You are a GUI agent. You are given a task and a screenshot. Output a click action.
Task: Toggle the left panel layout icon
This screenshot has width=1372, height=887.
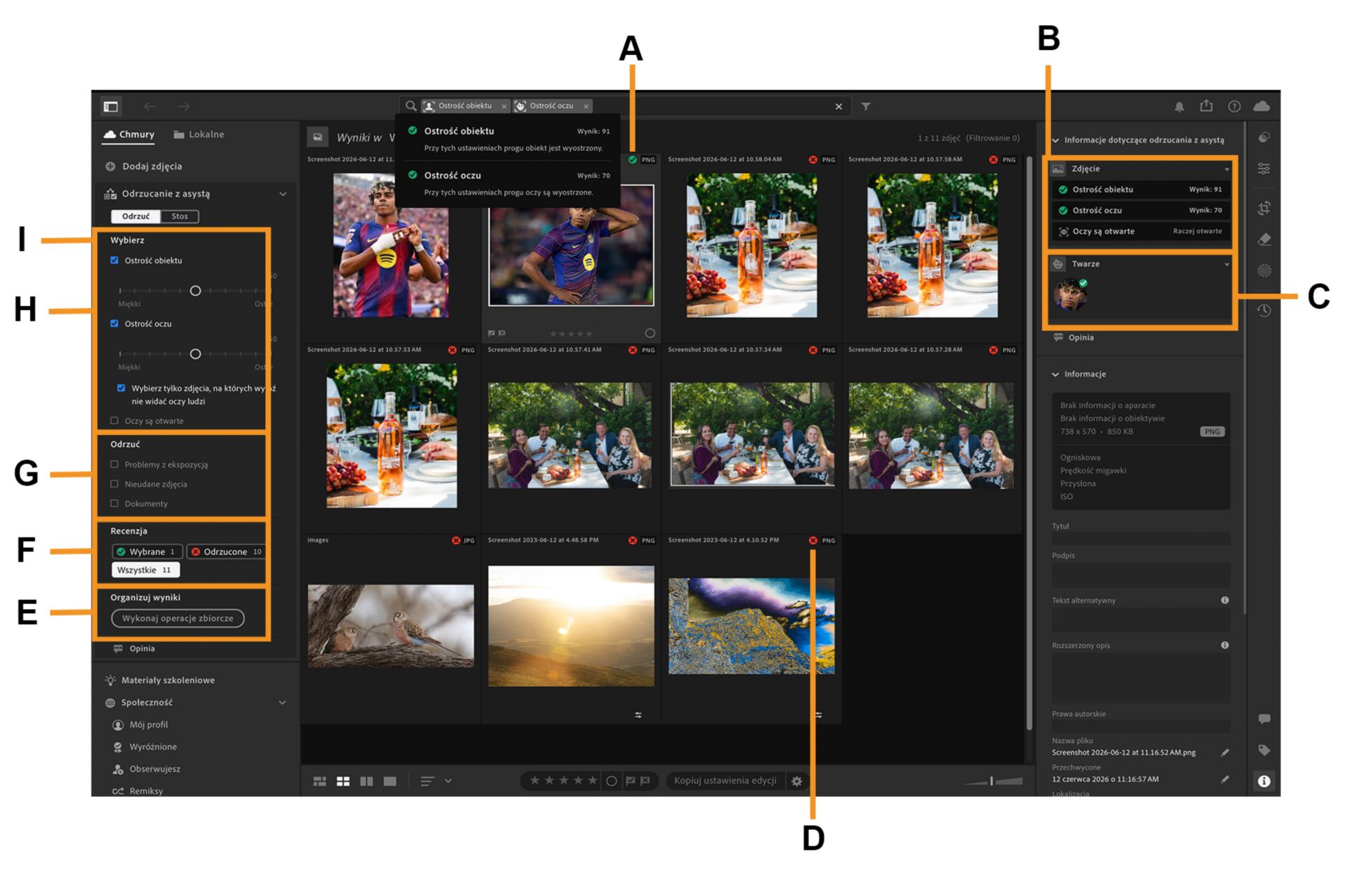[111, 106]
